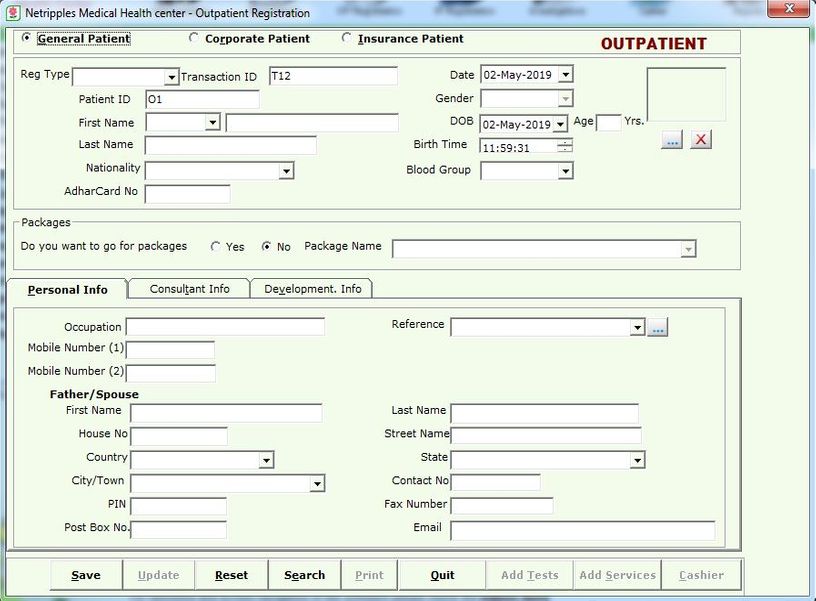Open the Package Name dropdown
Viewport: 816px width, 601px height.
(x=688, y=249)
